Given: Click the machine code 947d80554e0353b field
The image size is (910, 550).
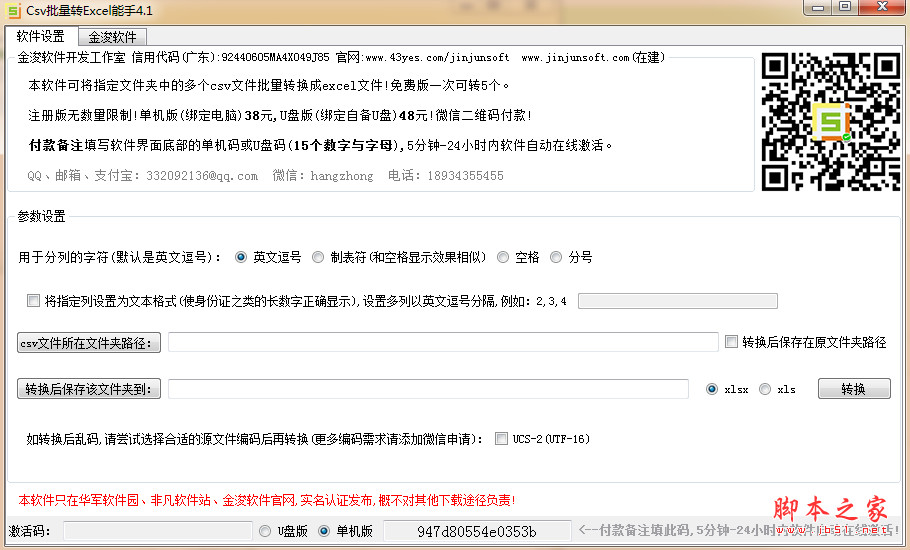Looking at the screenshot, I should (477, 531).
